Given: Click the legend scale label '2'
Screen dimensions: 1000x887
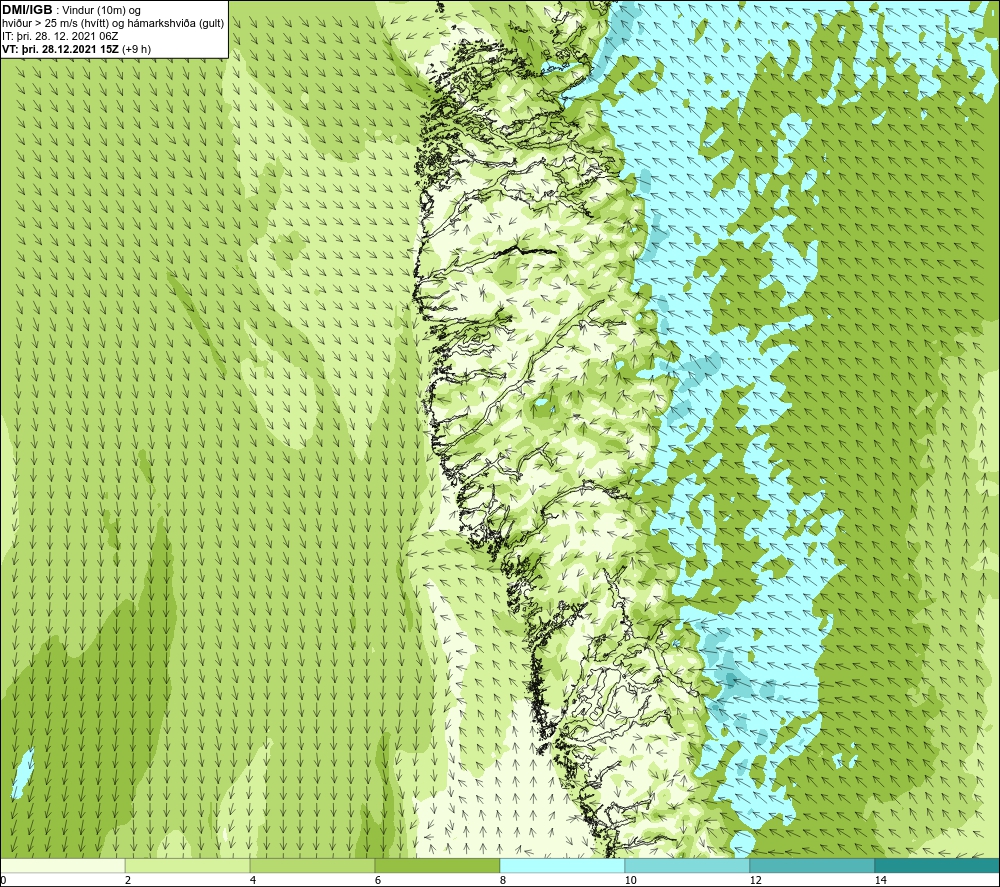Looking at the screenshot, I should tap(128, 881).
